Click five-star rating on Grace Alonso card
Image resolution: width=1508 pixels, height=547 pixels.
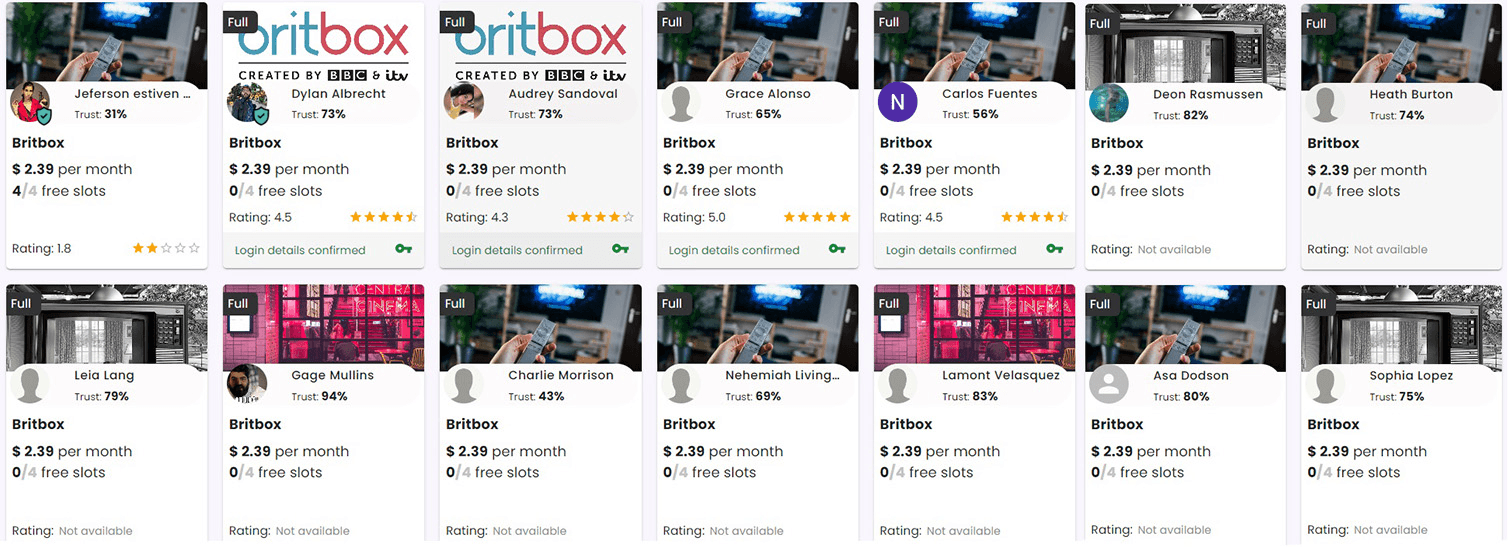click(817, 217)
